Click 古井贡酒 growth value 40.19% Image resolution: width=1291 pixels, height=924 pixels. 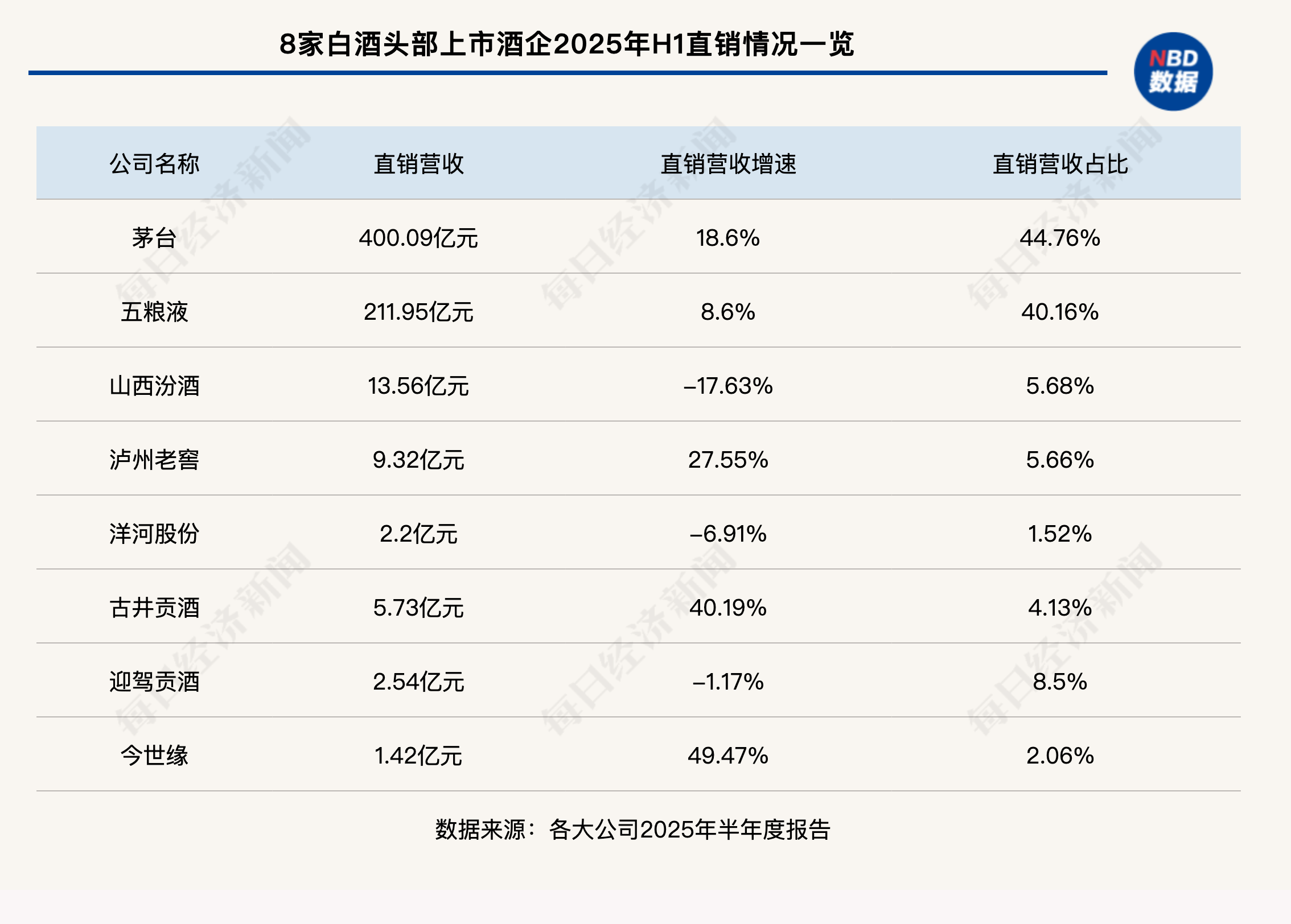[728, 608]
